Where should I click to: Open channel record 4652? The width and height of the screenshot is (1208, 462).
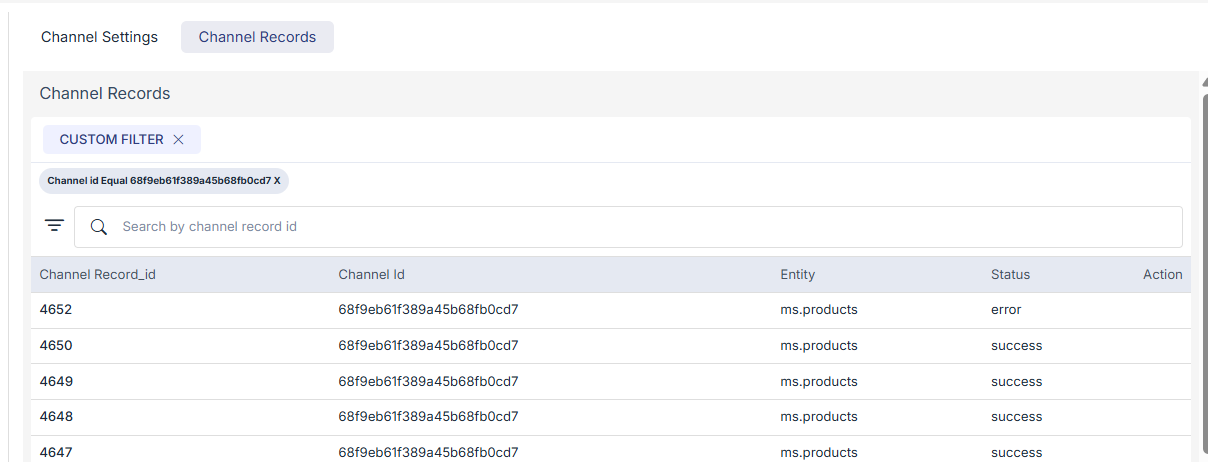point(56,310)
